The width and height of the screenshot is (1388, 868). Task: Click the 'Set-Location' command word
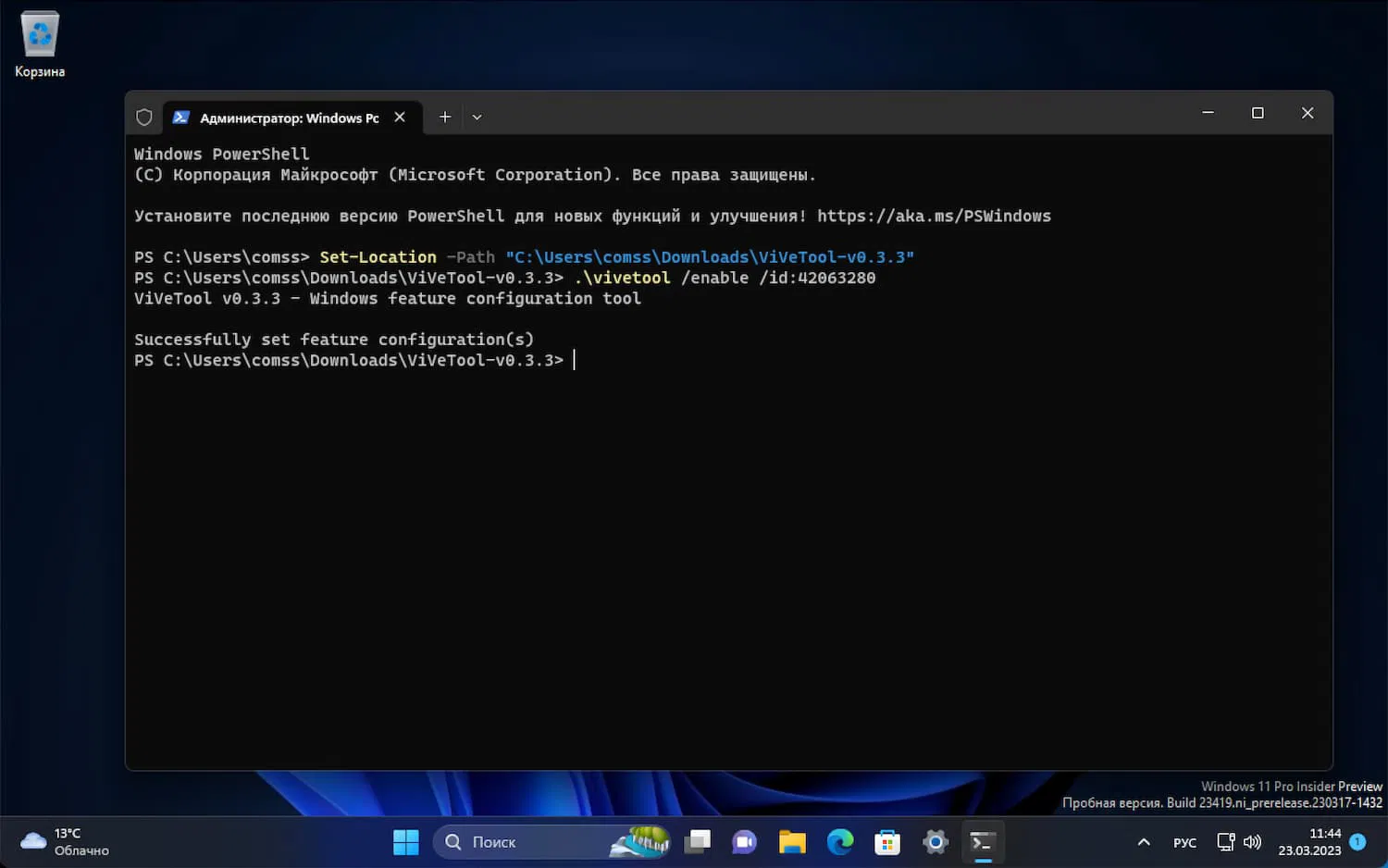[x=378, y=257]
